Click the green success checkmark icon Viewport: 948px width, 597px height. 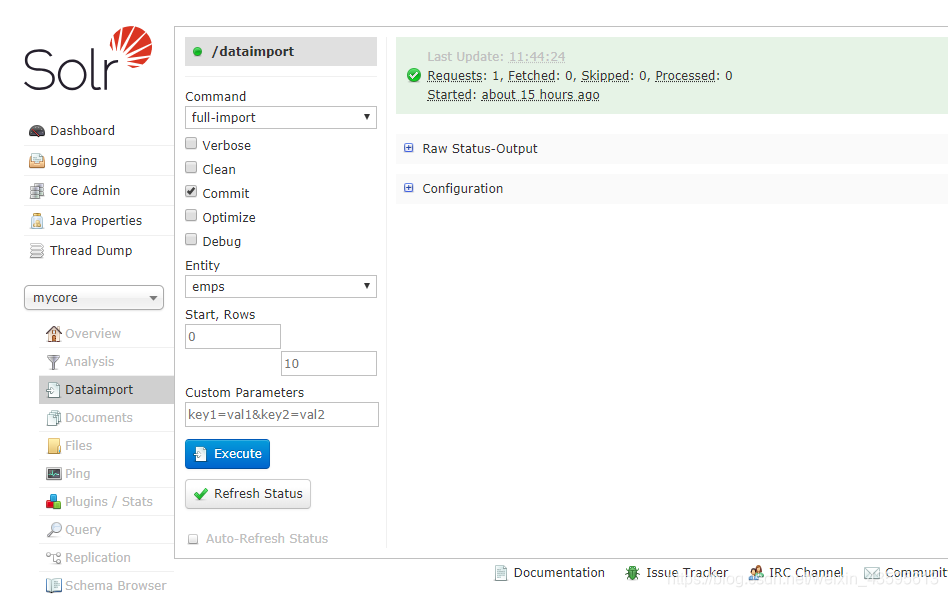[x=414, y=76]
